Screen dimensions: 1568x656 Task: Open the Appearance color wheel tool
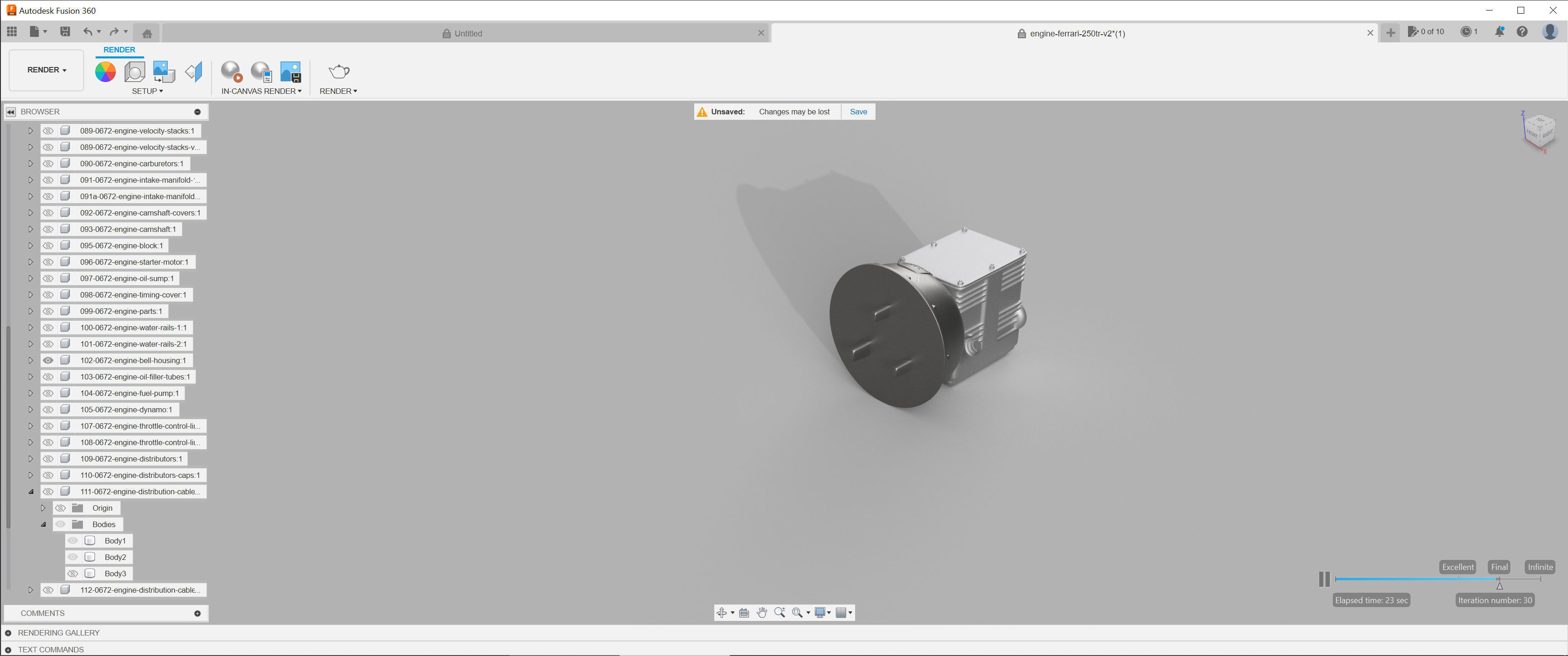[x=105, y=72]
